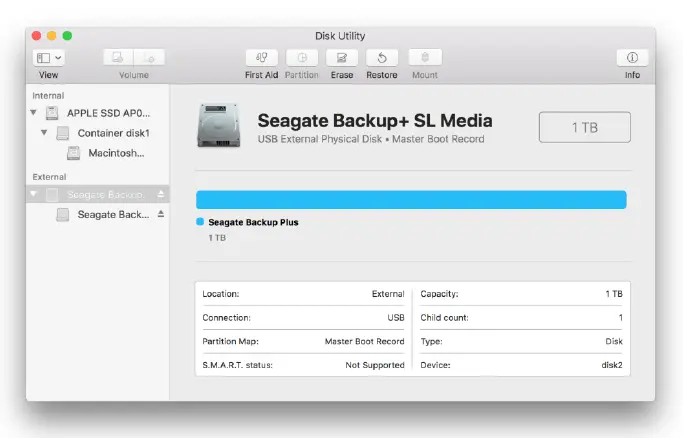Click the External section header in sidebar
This screenshot has height=438, width=683.
point(49,177)
